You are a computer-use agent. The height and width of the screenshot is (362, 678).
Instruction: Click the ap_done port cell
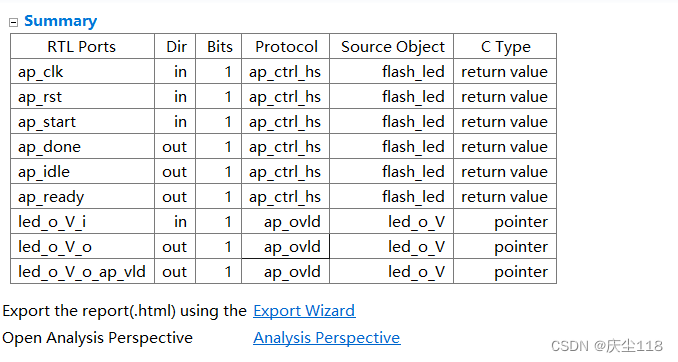[82, 147]
